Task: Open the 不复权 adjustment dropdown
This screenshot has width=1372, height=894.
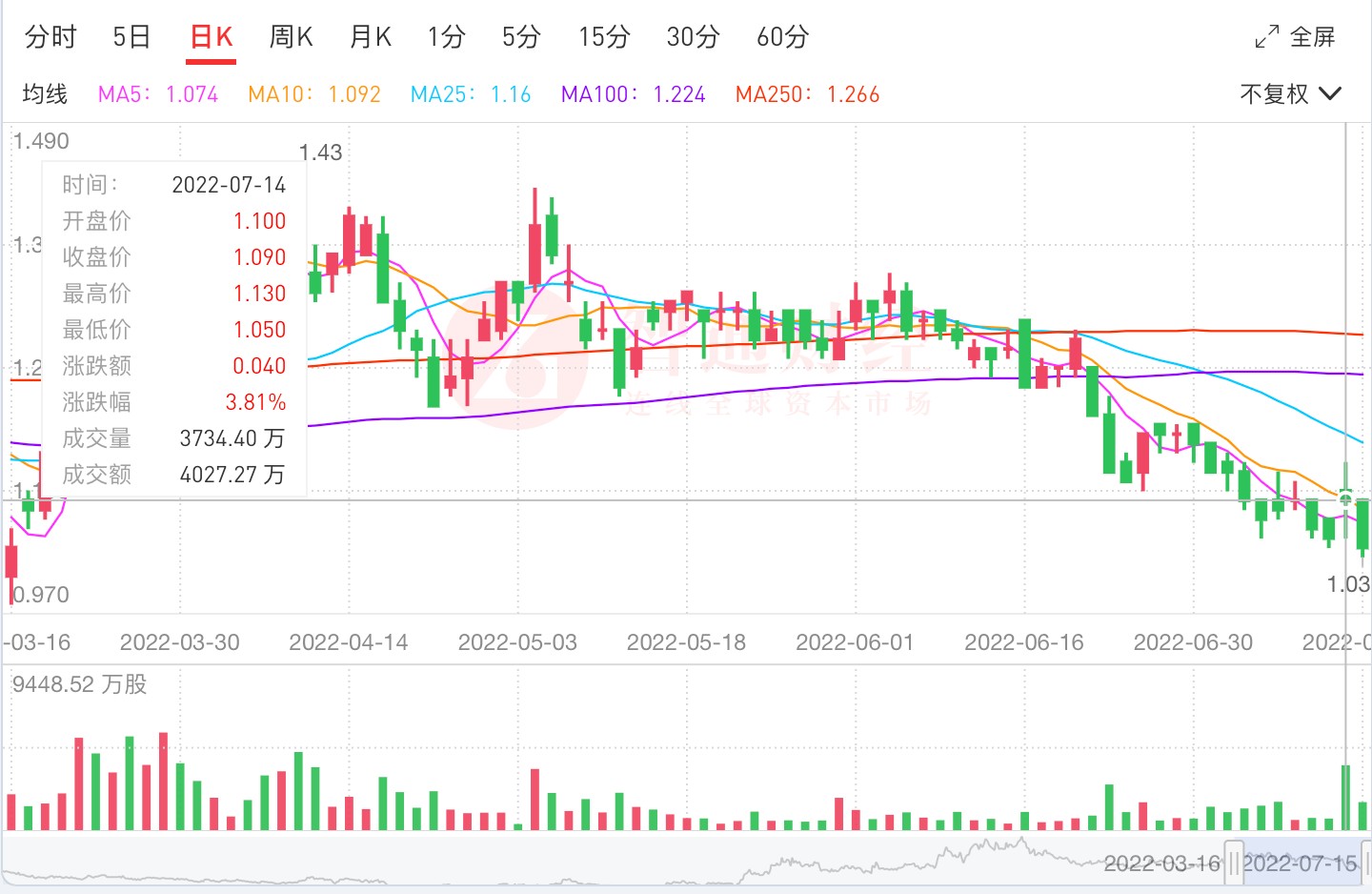Action: 1275,93
